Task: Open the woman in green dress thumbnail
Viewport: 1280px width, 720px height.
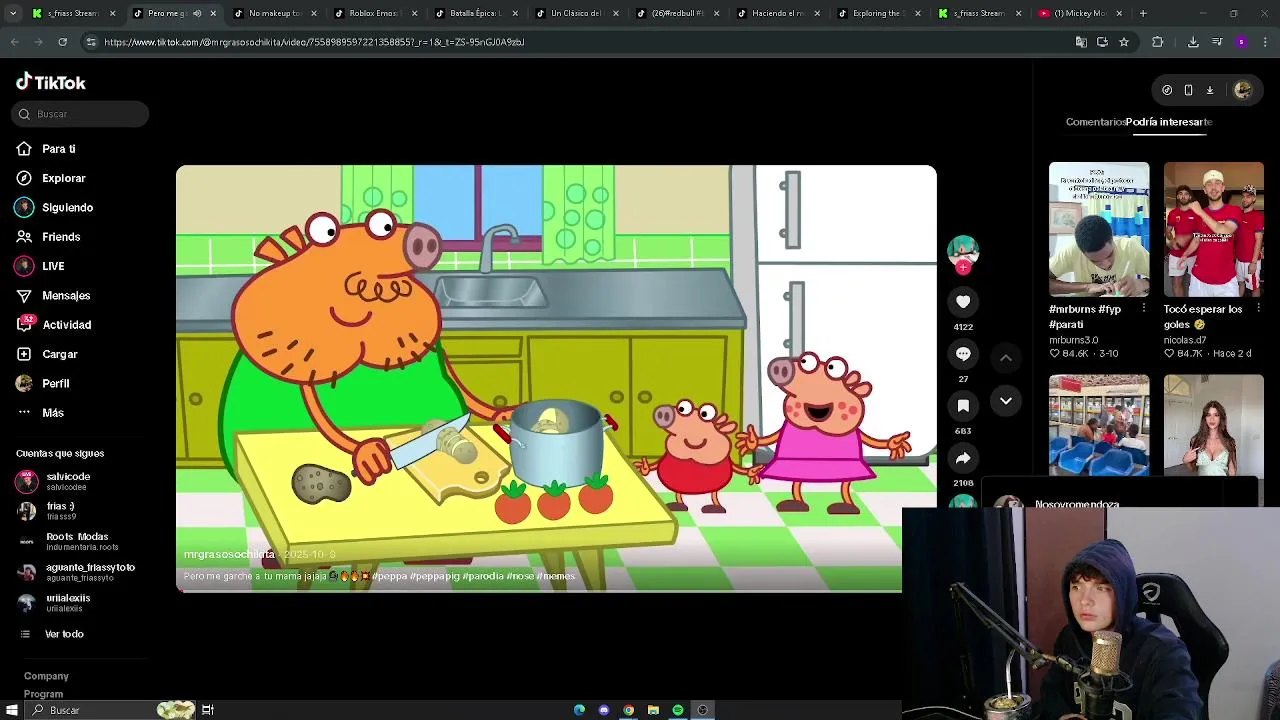Action: 1214,425
